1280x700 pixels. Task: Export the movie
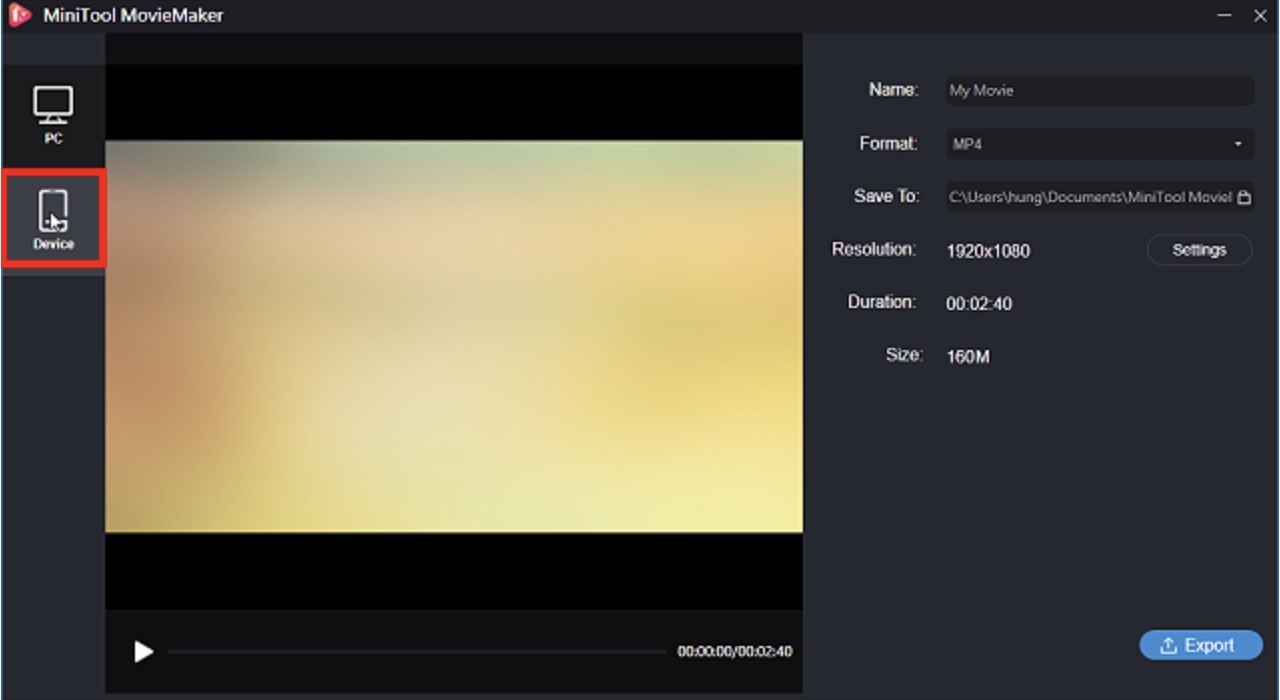[1200, 646]
